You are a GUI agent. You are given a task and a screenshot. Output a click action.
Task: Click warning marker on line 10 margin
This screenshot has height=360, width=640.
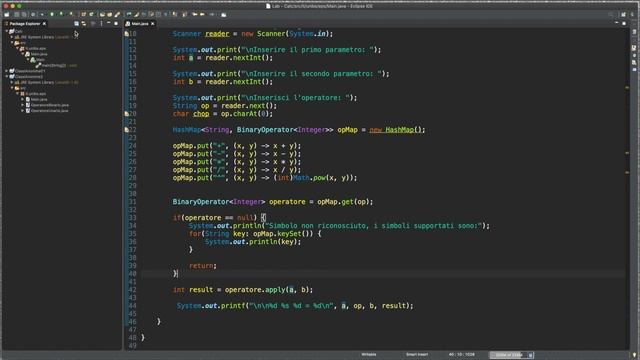127,34
